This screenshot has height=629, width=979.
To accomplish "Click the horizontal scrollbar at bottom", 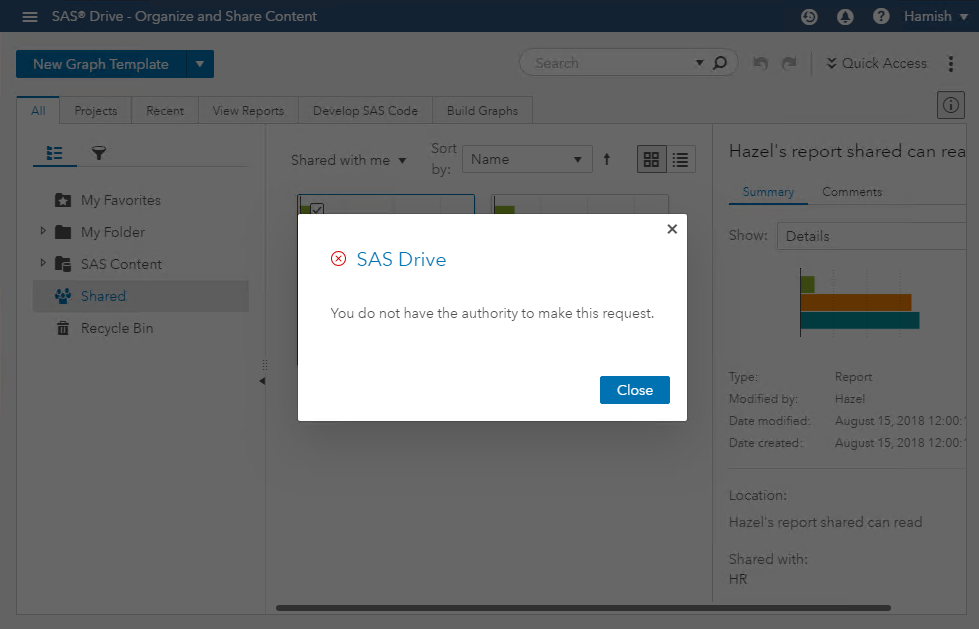I will [x=583, y=608].
